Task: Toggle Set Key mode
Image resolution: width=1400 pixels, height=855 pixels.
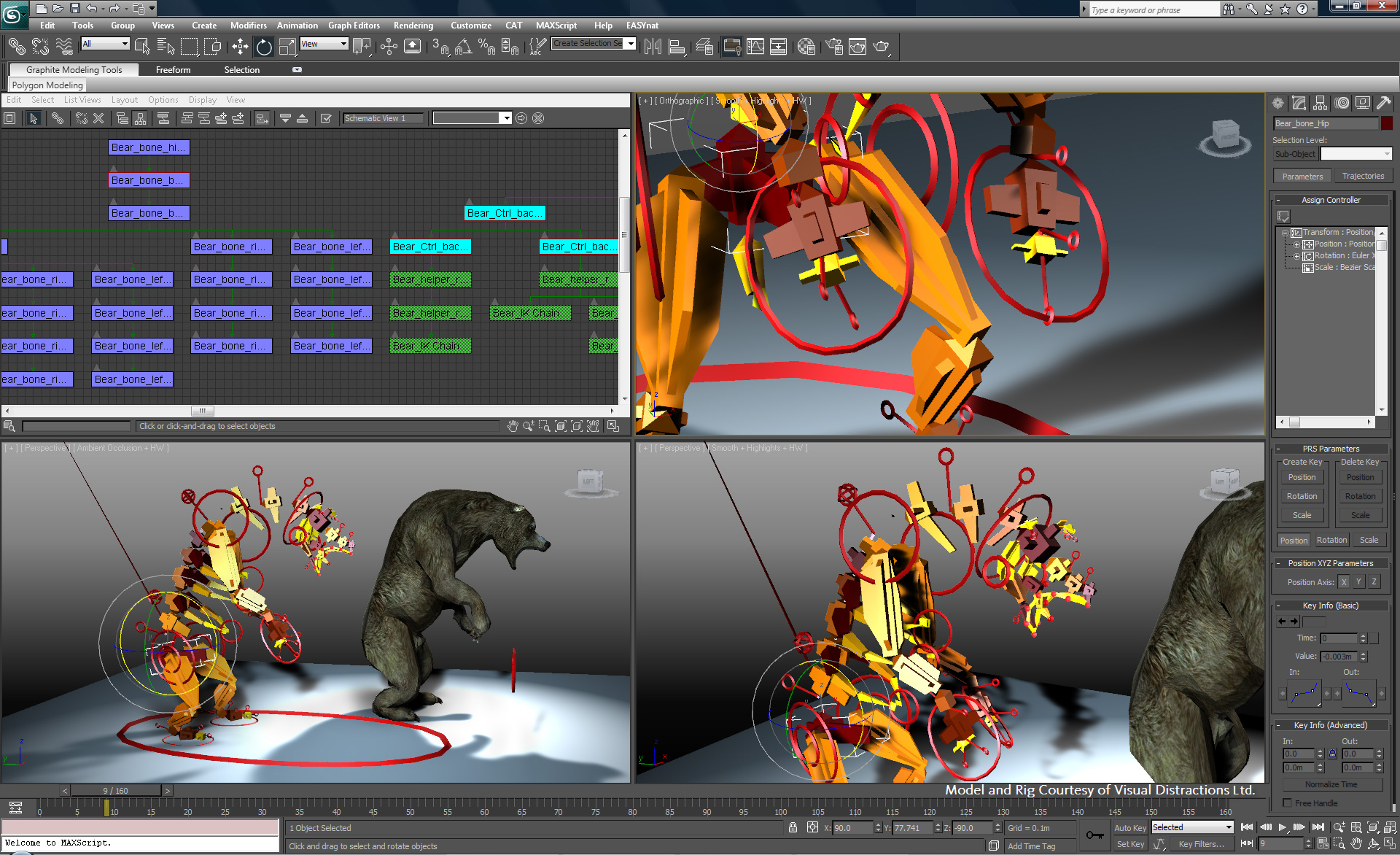Action: (x=1130, y=844)
